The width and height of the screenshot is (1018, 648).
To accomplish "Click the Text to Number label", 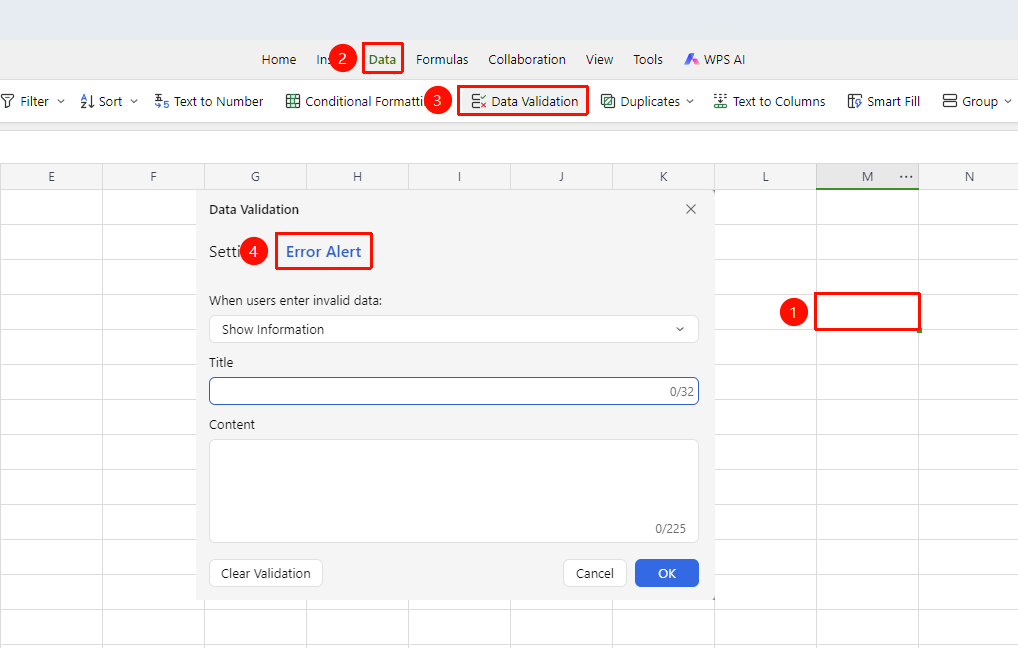I will (x=219, y=101).
